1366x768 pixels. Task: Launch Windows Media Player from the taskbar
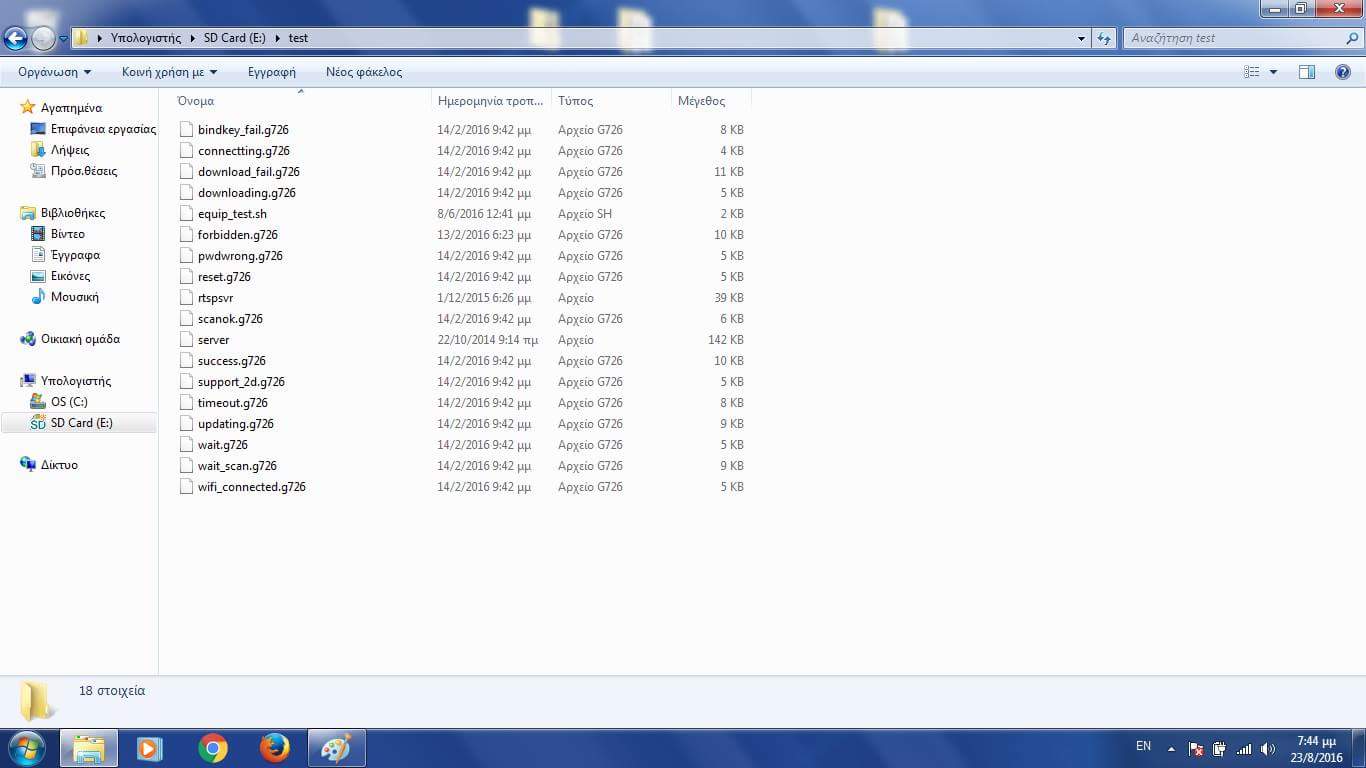pyautogui.click(x=150, y=748)
